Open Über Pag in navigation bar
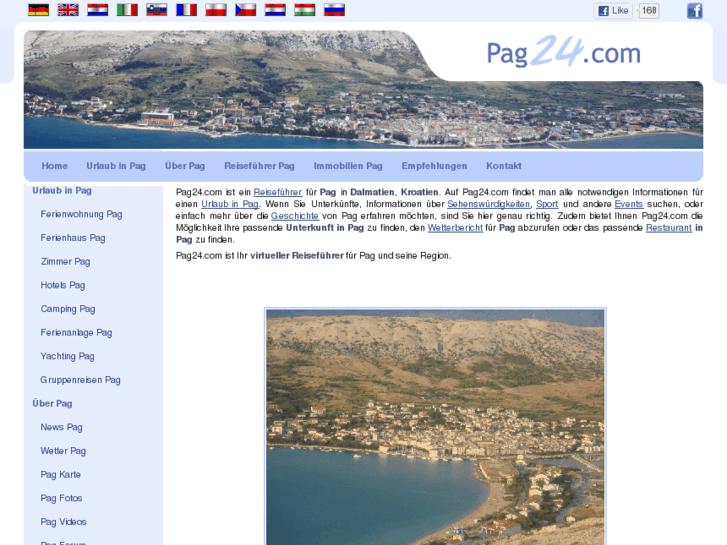This screenshot has height=545, width=727. pyautogui.click(x=185, y=166)
